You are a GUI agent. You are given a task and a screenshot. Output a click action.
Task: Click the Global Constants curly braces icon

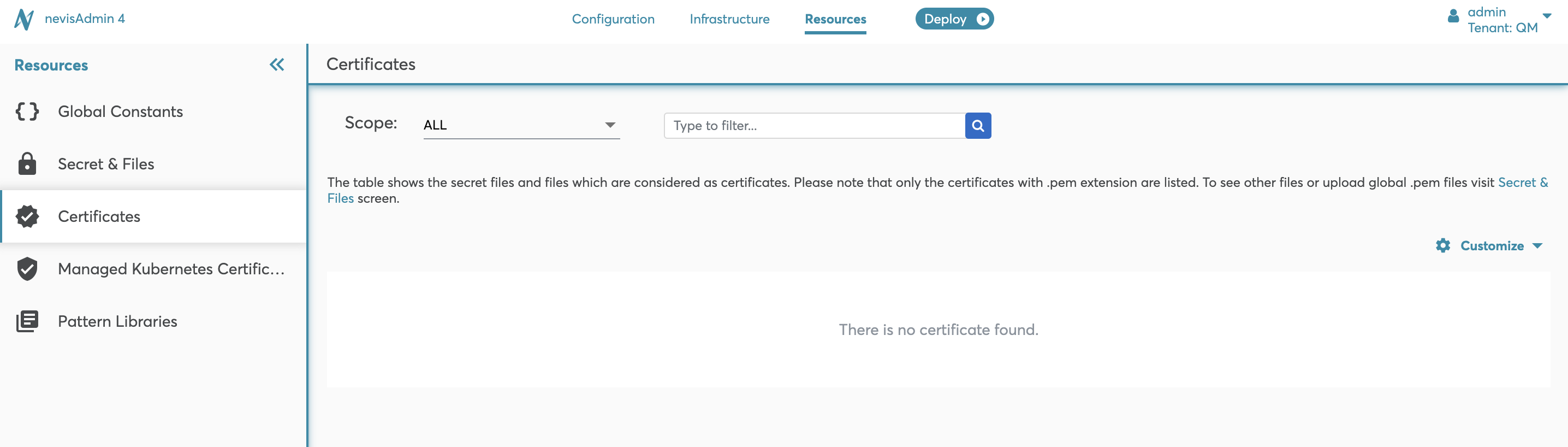point(27,111)
